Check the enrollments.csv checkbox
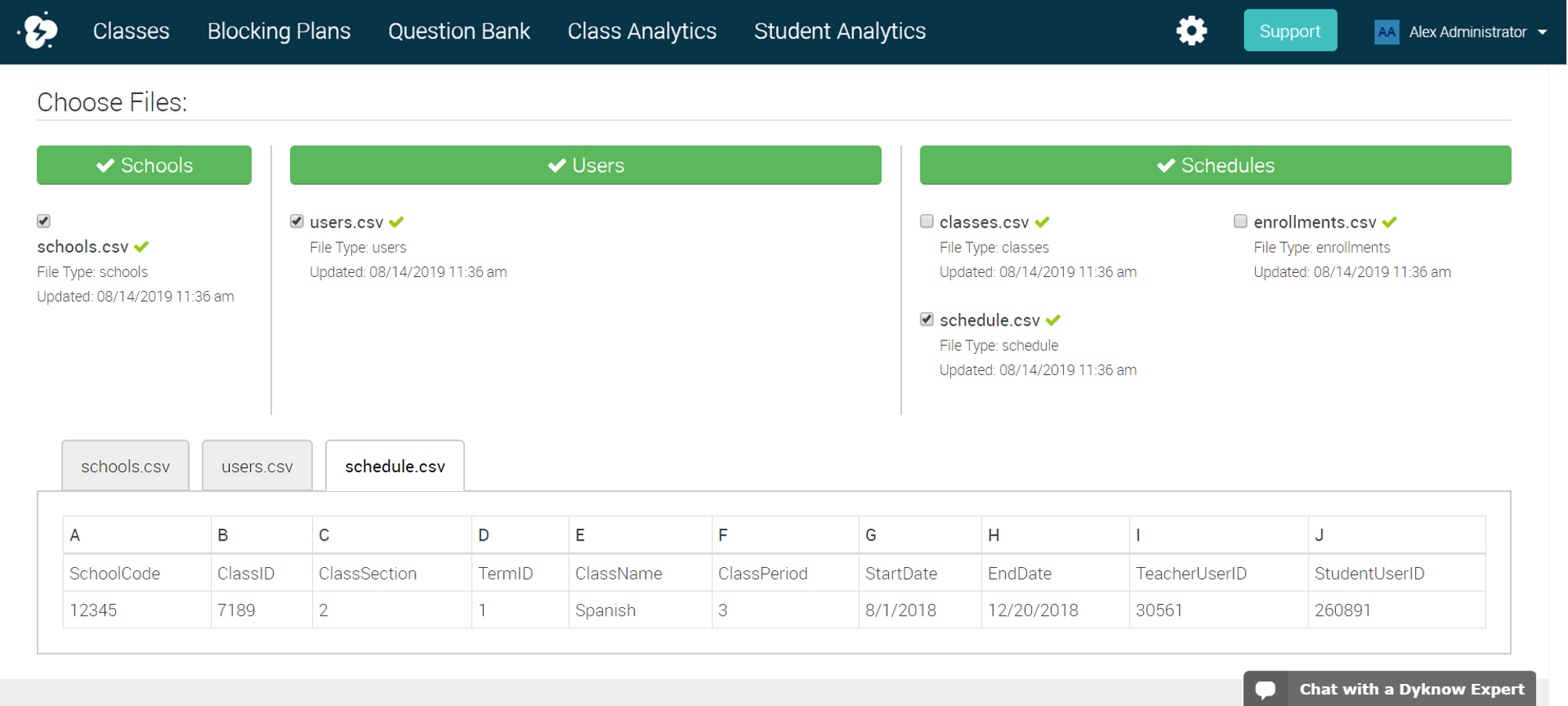The height and width of the screenshot is (706, 1568). (x=1240, y=221)
